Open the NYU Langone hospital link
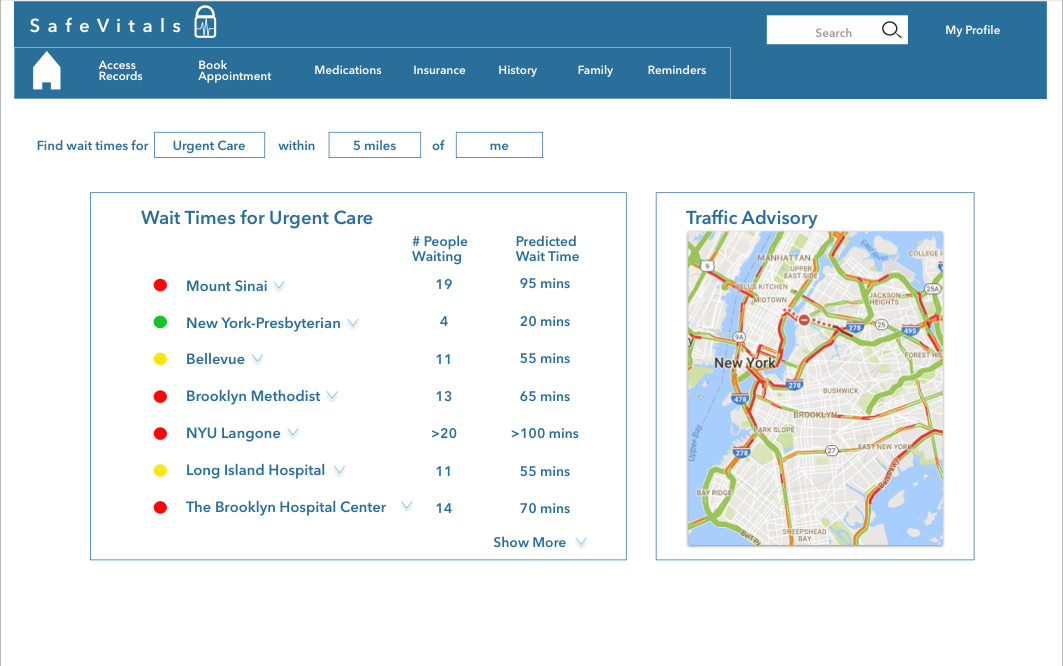 [233, 433]
